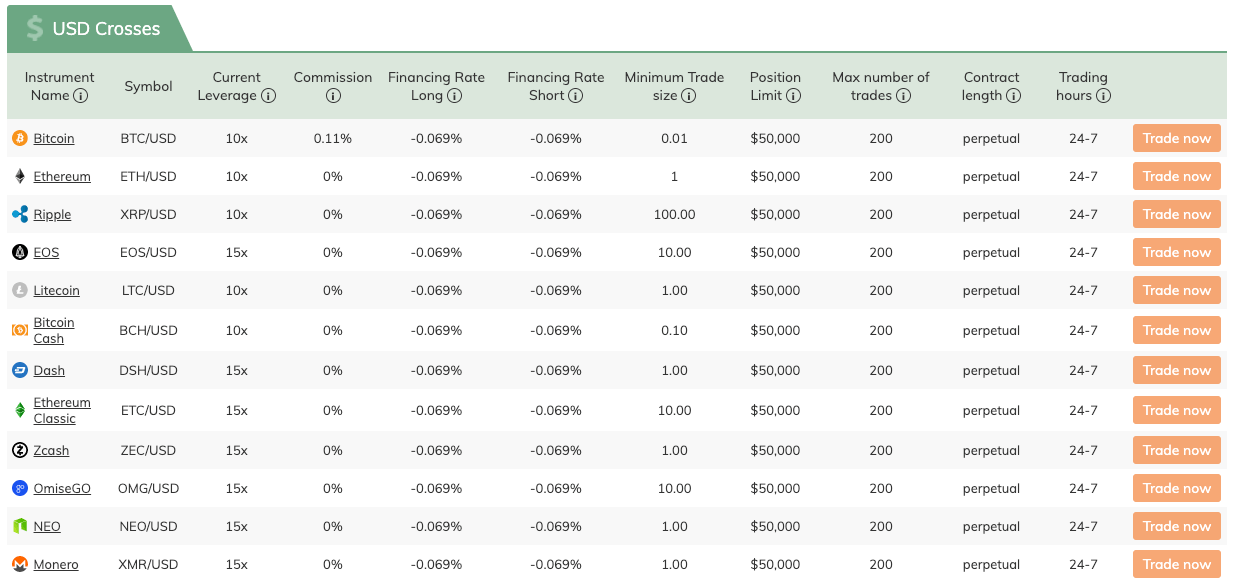Click the Position Limit info icon

pyautogui.click(x=793, y=96)
